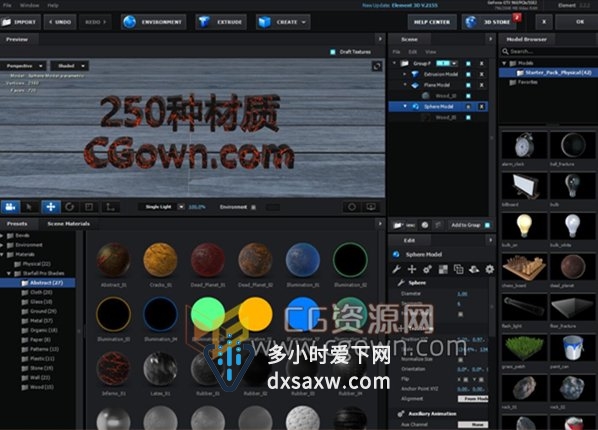Open the Help menu in top bar
The width and height of the screenshot is (598, 430).
pyautogui.click(x=53, y=5)
